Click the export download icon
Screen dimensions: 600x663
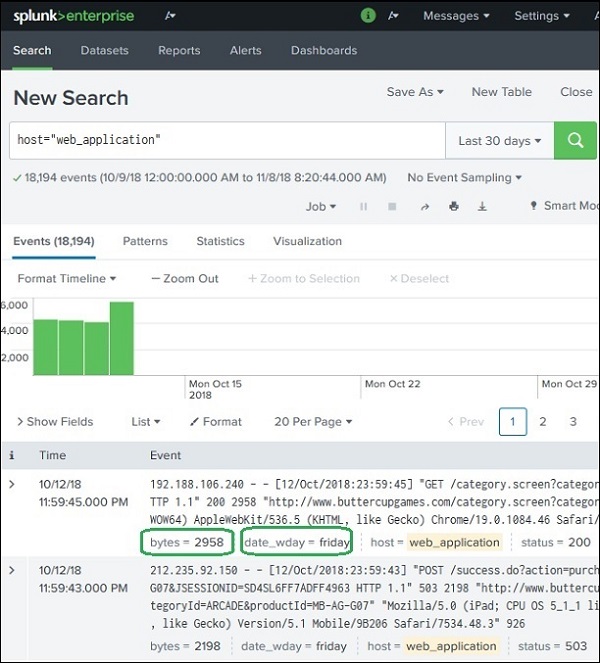[482, 207]
